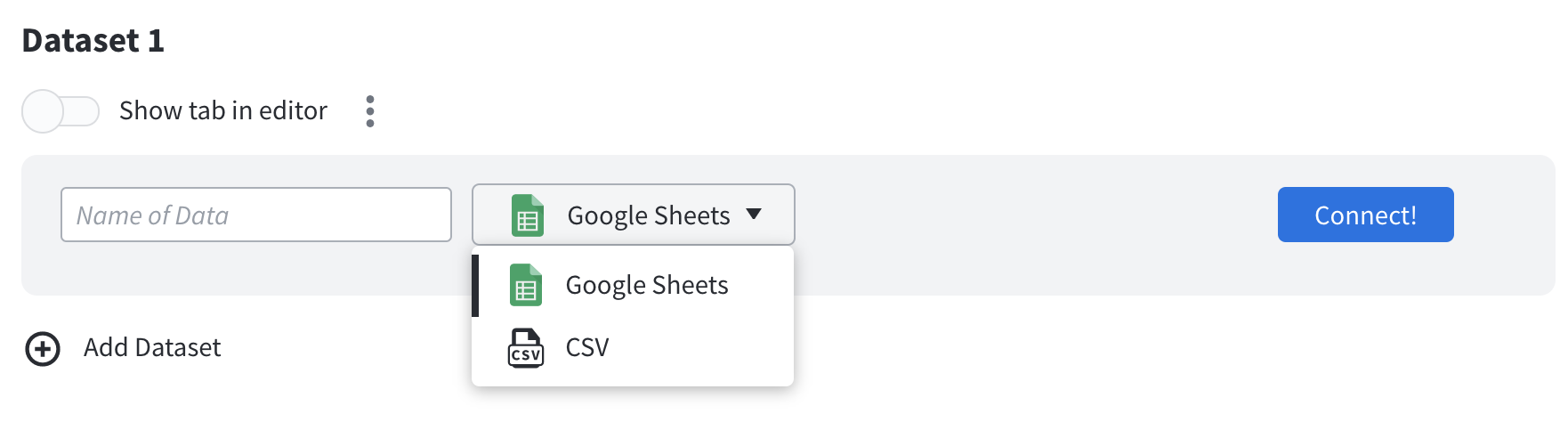The height and width of the screenshot is (422, 1568).
Task: Click the green spreadsheet icon in the list
Action: [x=526, y=285]
